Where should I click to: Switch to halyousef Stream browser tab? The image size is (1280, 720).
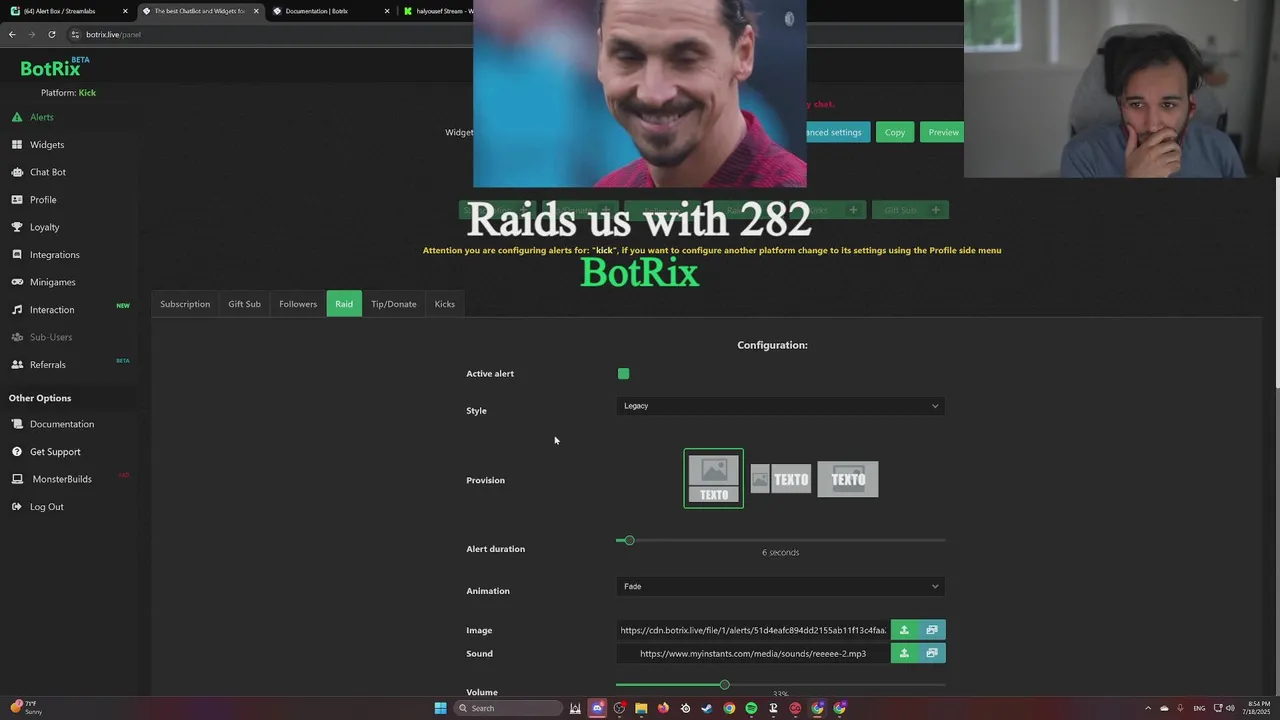[437, 11]
